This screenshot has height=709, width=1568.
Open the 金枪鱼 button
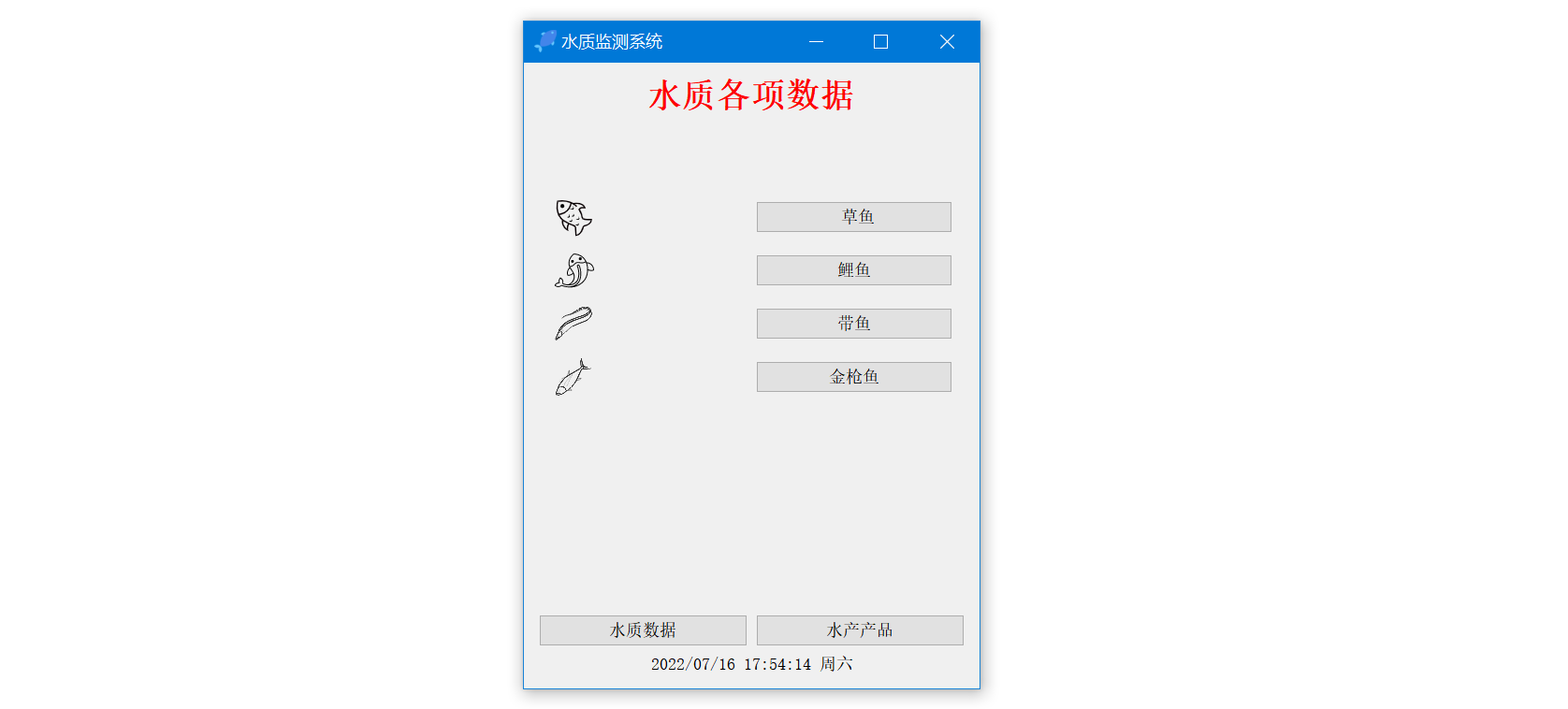(x=853, y=377)
